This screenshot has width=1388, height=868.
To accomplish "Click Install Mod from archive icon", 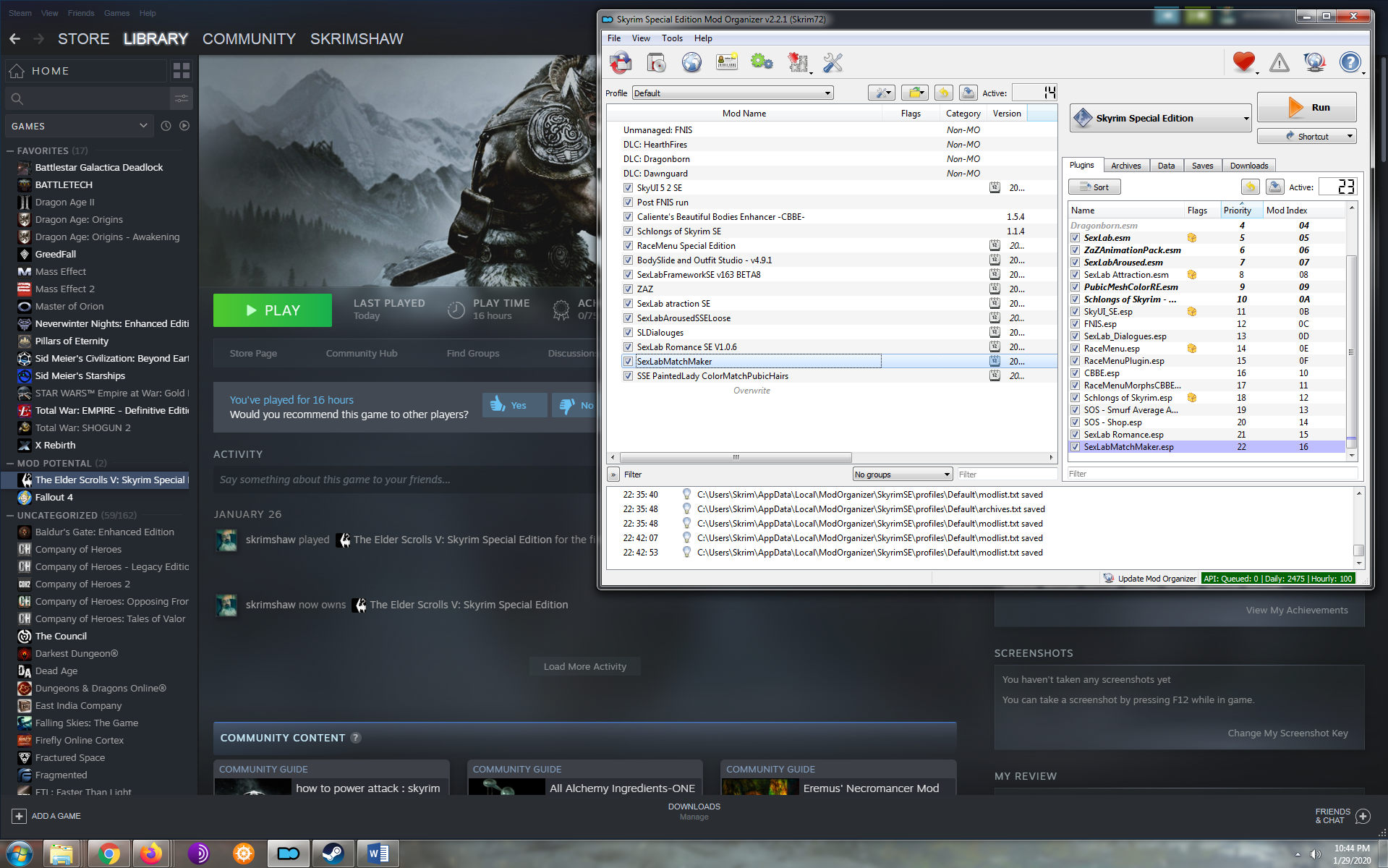I will [656, 63].
